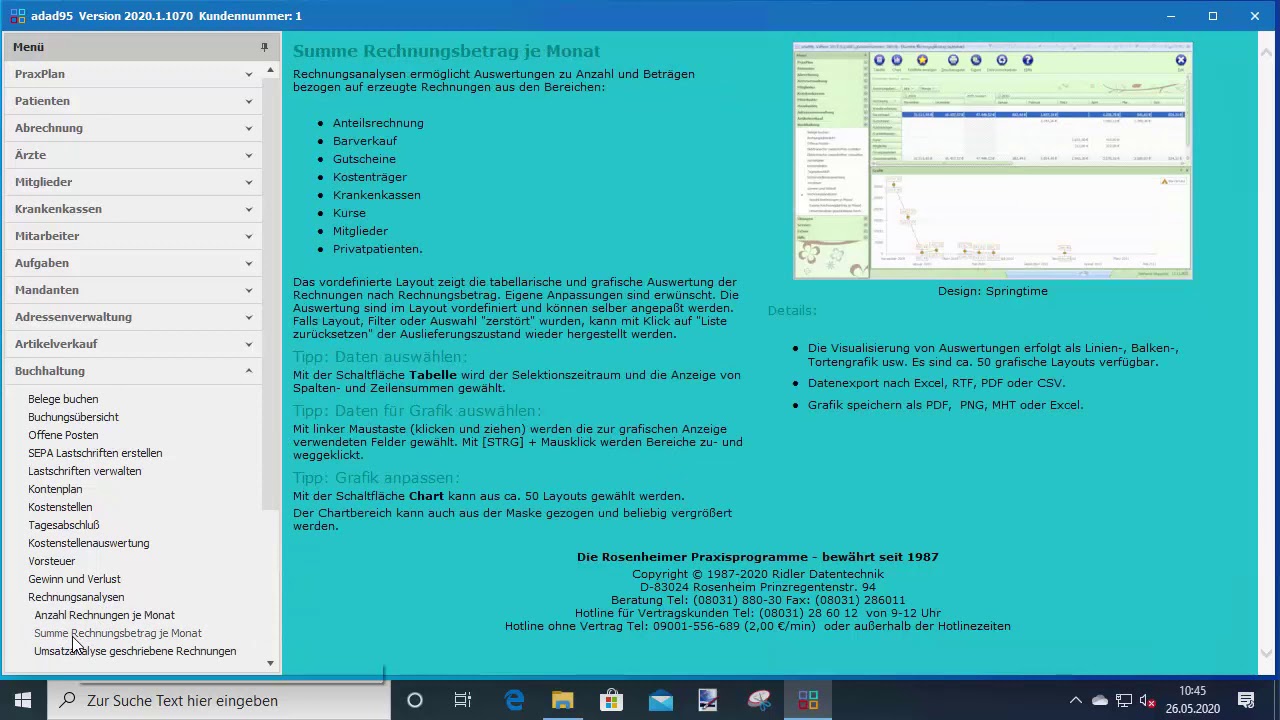Select SEPA Lastschriften erstellen entry
Viewport: 1280px width, 720px height.
click(95, 453)
